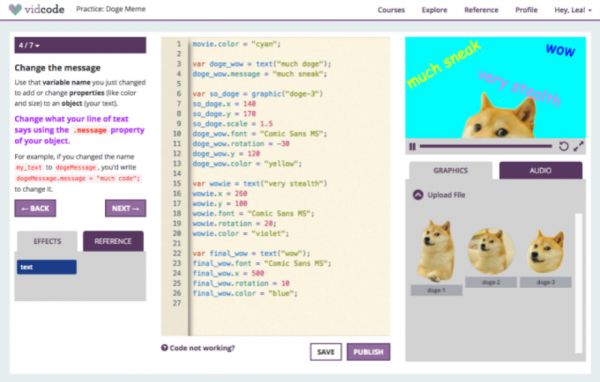Image resolution: width=600 pixels, height=382 pixels.
Task: Click the question mark help icon
Action: pyautogui.click(x=165, y=348)
